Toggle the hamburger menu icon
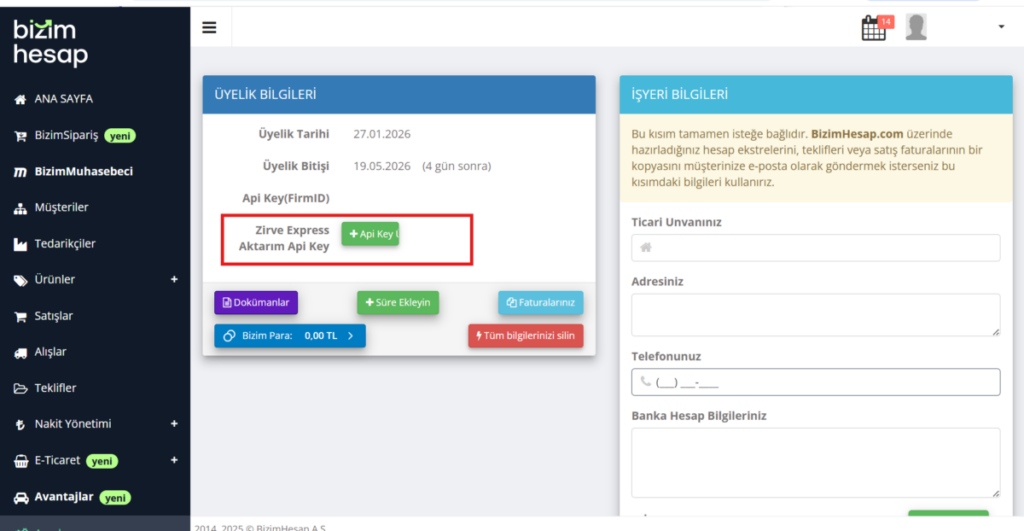 [209, 27]
